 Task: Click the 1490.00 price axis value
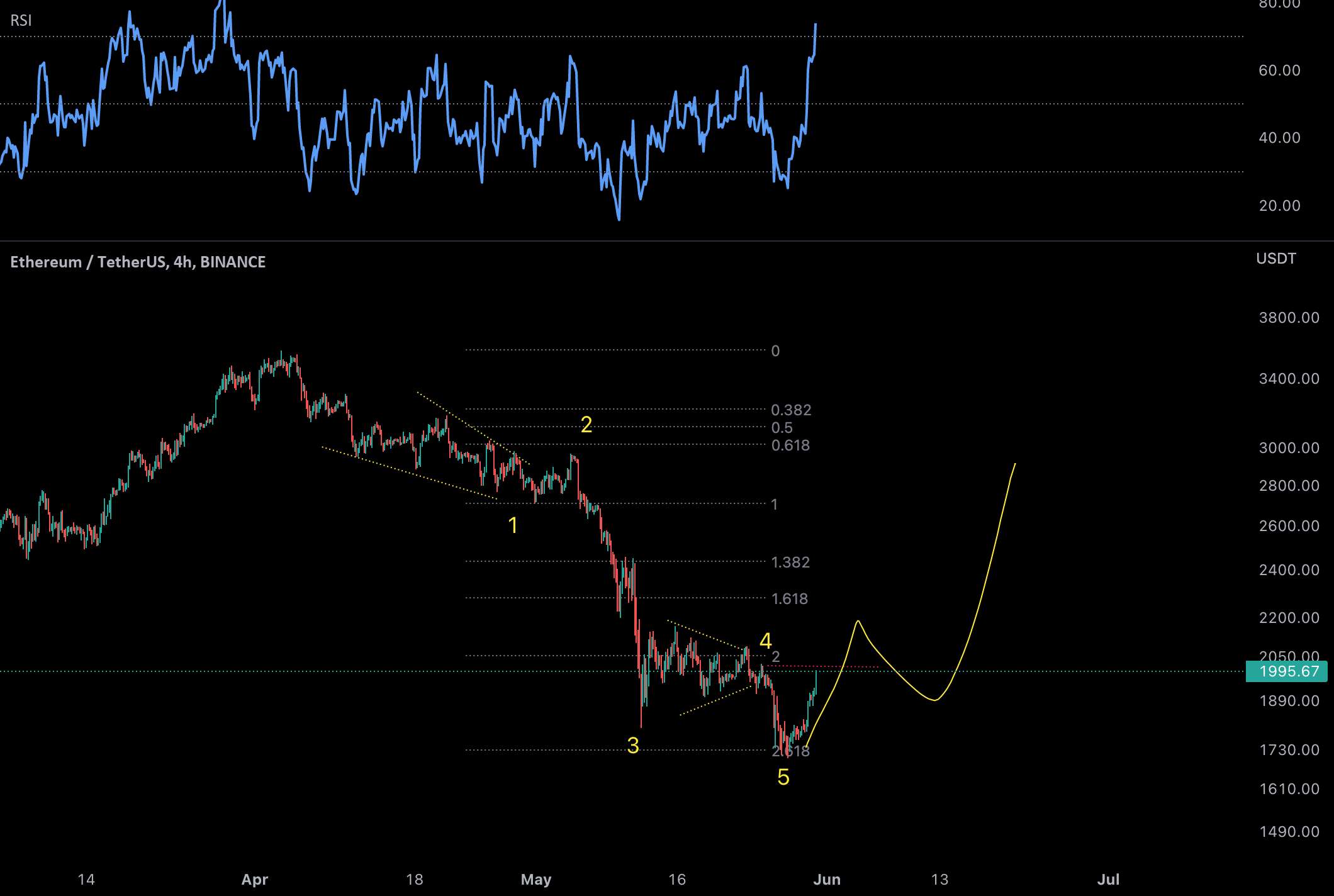pyautogui.click(x=1289, y=831)
